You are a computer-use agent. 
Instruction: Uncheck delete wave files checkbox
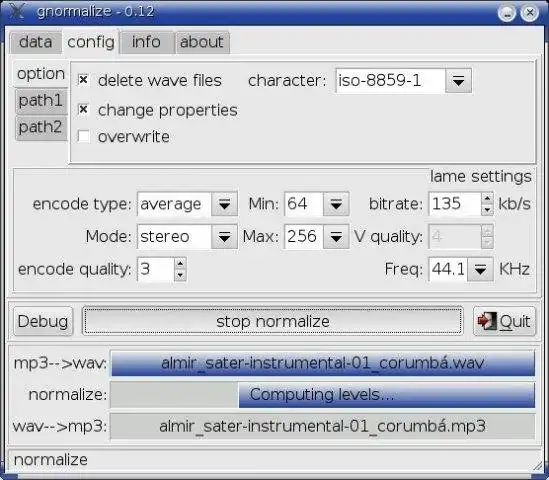pos(83,80)
